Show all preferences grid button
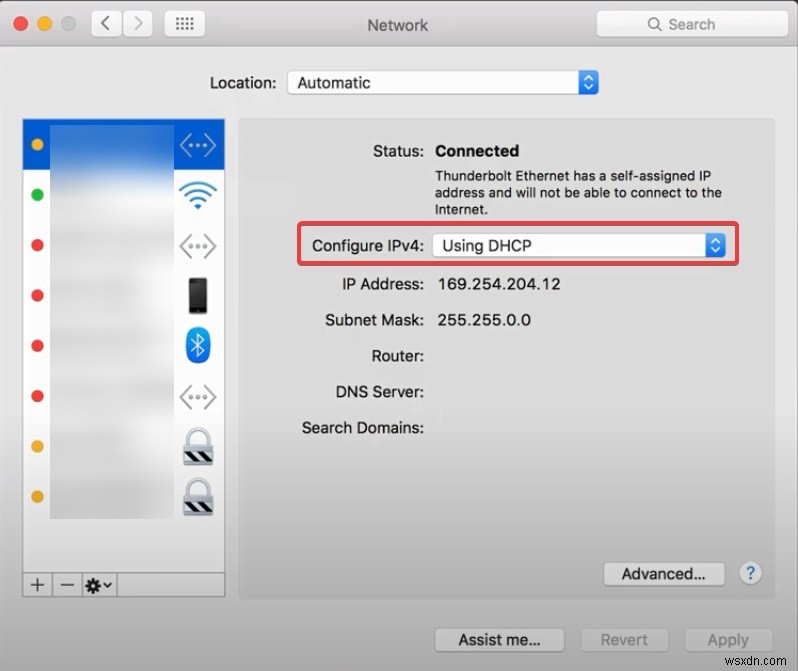Viewport: 798px width, 671px height. point(184,23)
